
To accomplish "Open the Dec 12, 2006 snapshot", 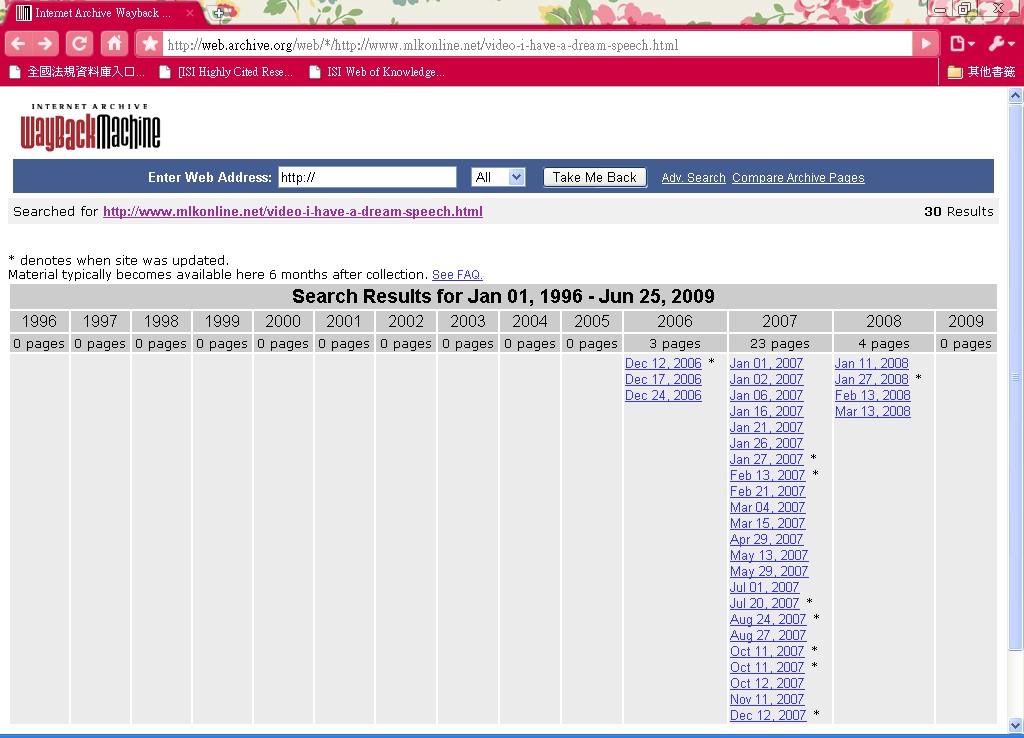I will point(663,363).
